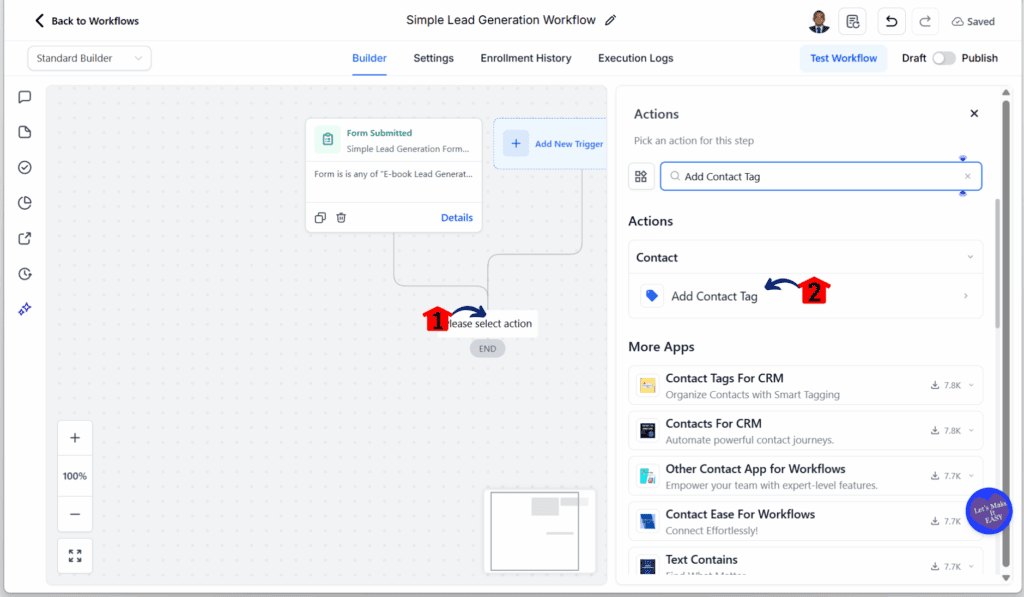Viewport: 1024px width, 597px height.
Task: Open the Execution Logs tab
Action: pos(635,58)
